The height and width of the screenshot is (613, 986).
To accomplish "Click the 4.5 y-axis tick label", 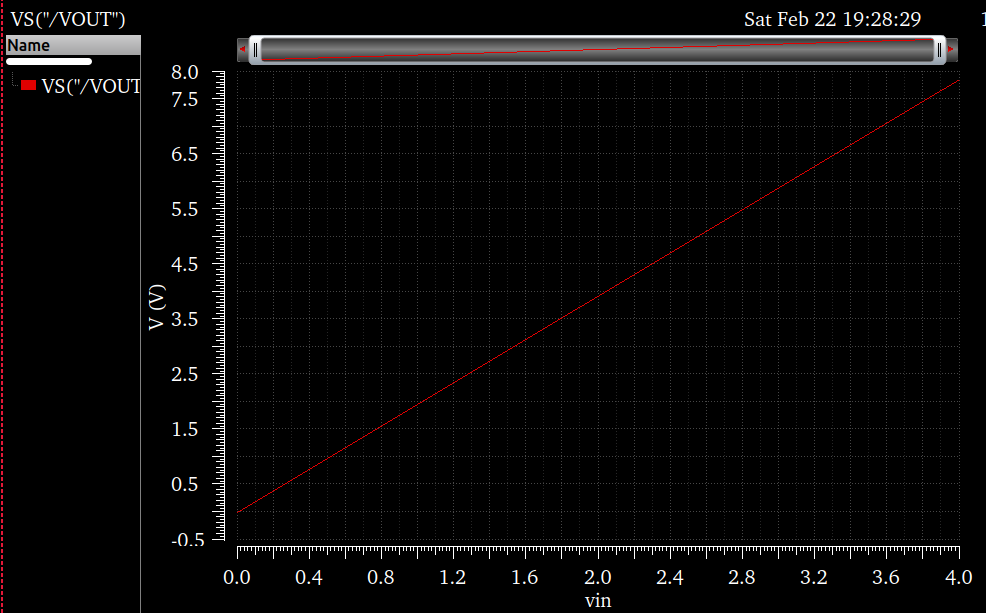I will [x=185, y=265].
